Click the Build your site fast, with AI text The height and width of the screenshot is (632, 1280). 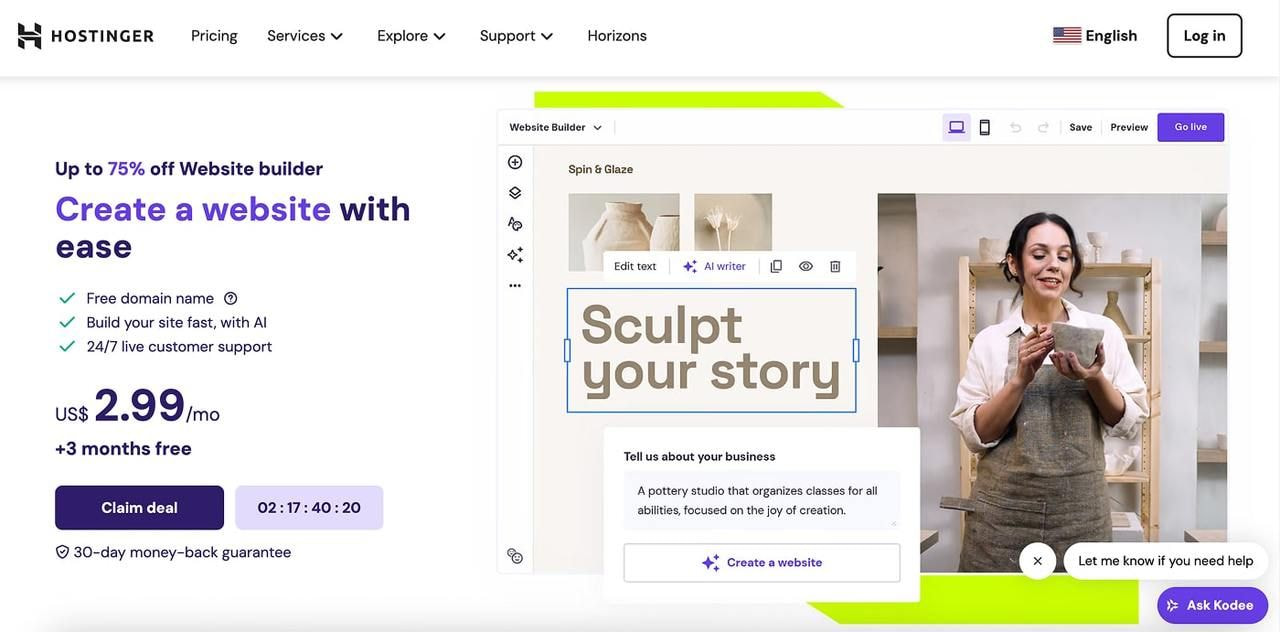pyautogui.click(x=176, y=322)
